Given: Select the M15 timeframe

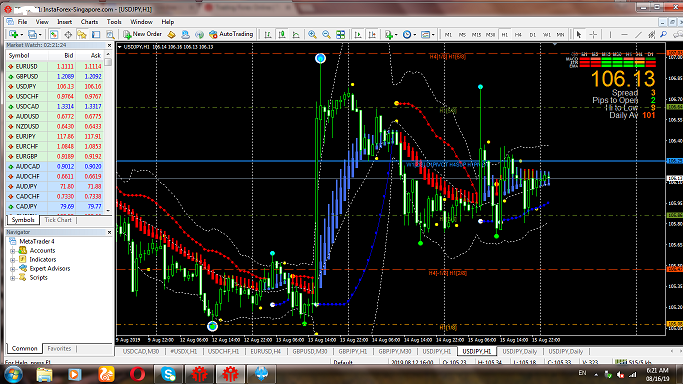Looking at the screenshot, I should (476, 34).
